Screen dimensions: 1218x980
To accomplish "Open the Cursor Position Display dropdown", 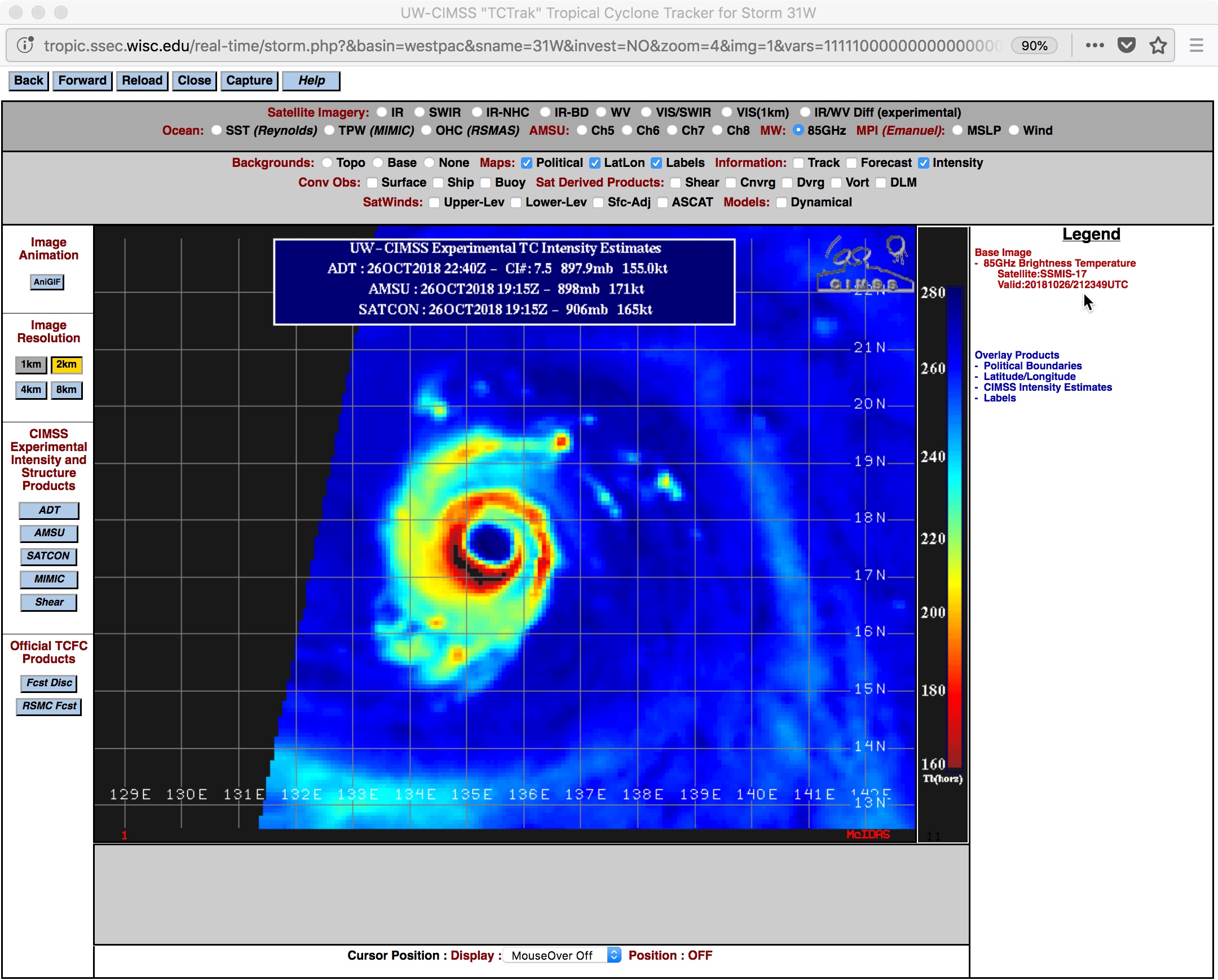I will (562, 956).
